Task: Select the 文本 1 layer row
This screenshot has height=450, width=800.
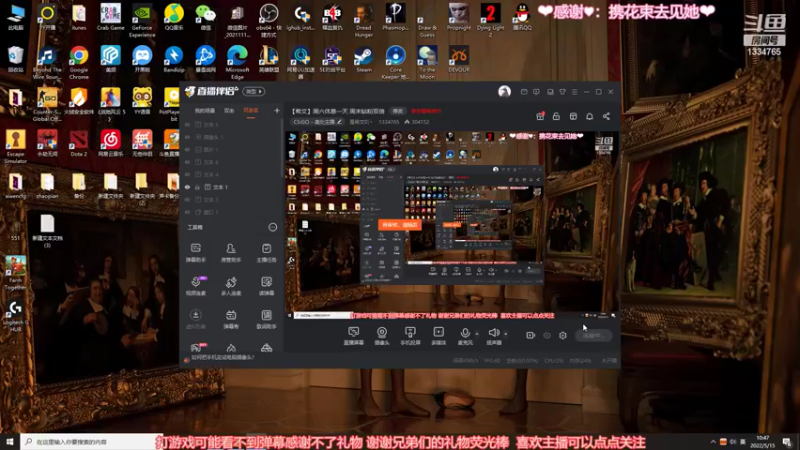Action: coord(232,187)
